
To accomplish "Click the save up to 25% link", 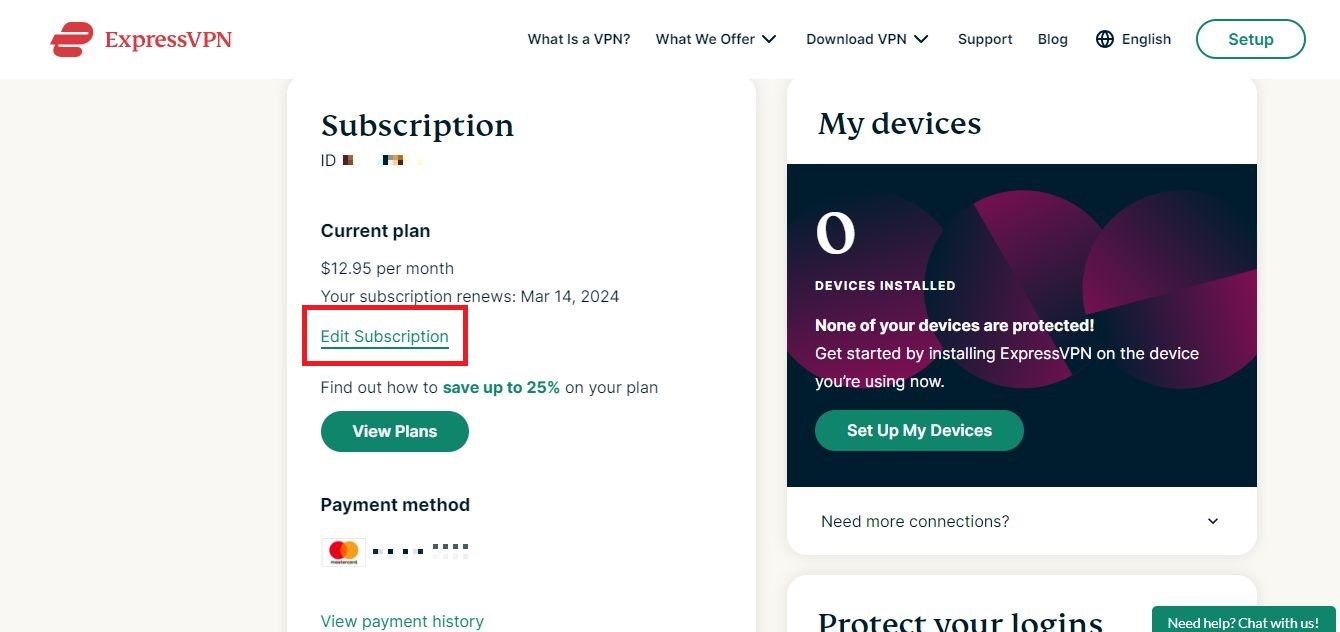I will (501, 387).
